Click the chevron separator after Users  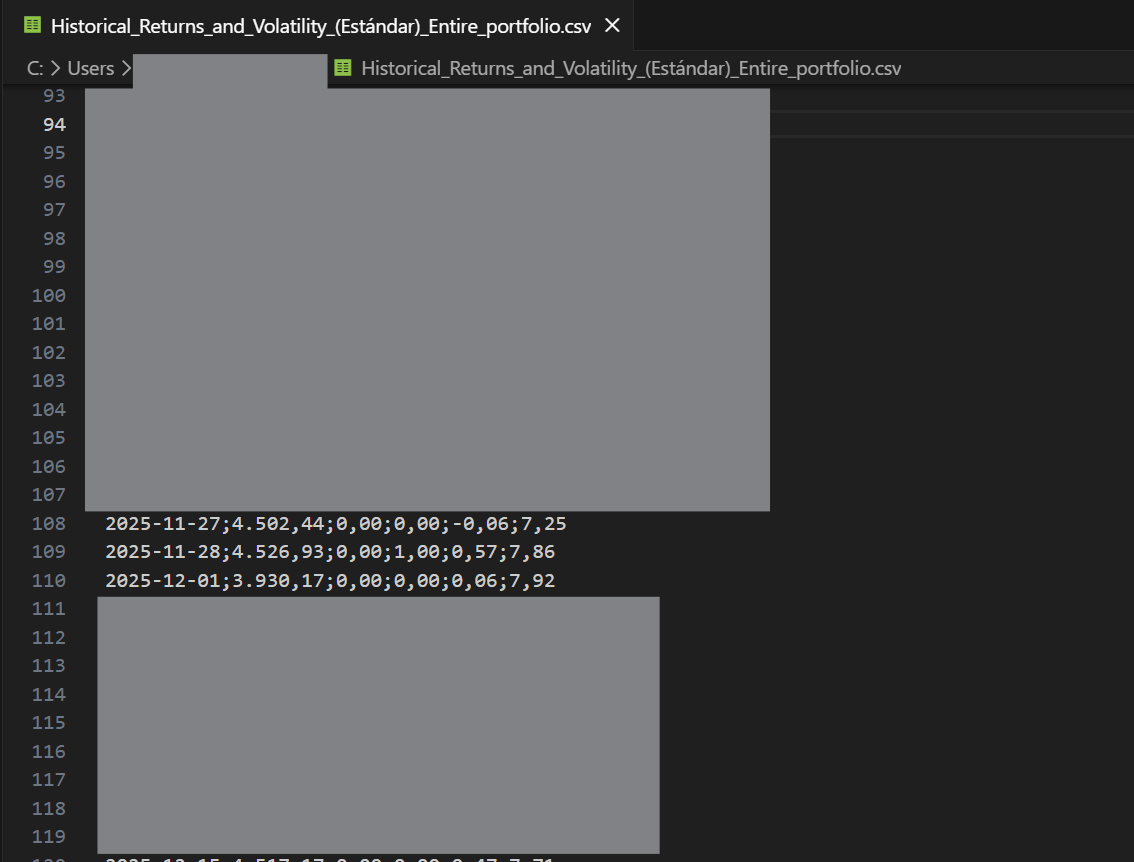click(x=125, y=68)
